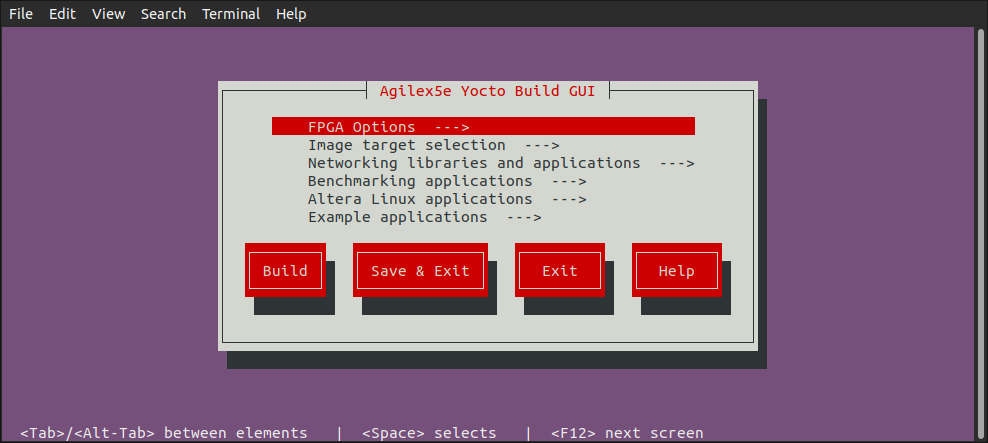The height and width of the screenshot is (443, 988).
Task: Click the Agilex5e Yocto Build GUI title
Action: coord(487,91)
